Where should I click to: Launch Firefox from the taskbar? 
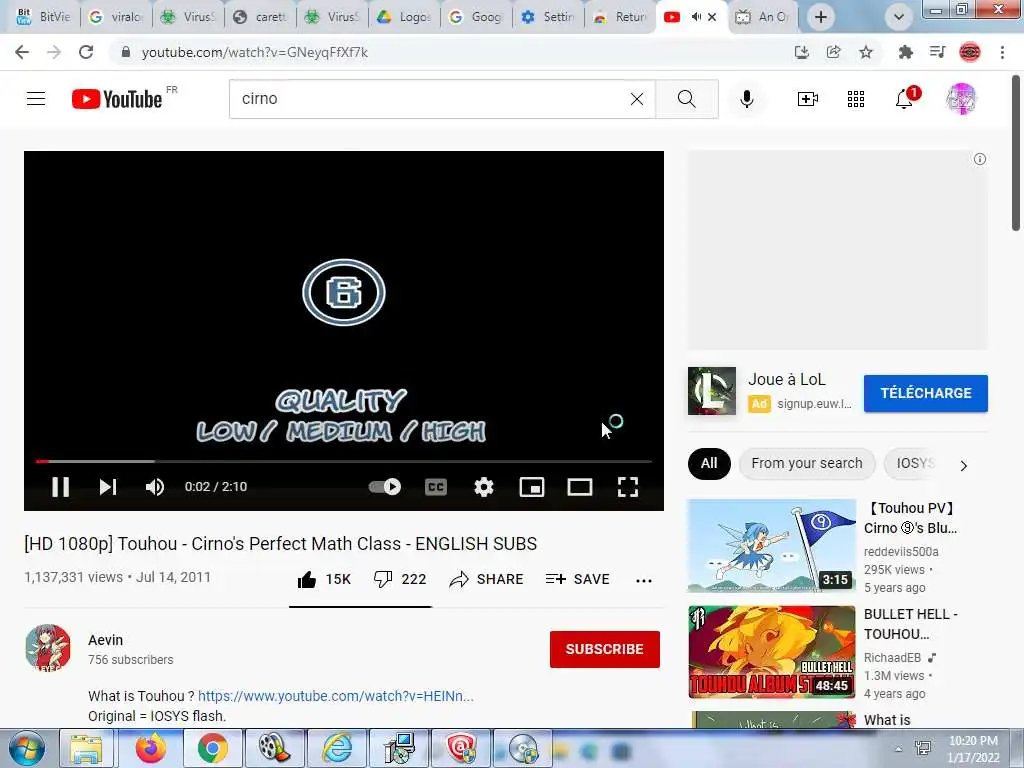[x=150, y=748]
